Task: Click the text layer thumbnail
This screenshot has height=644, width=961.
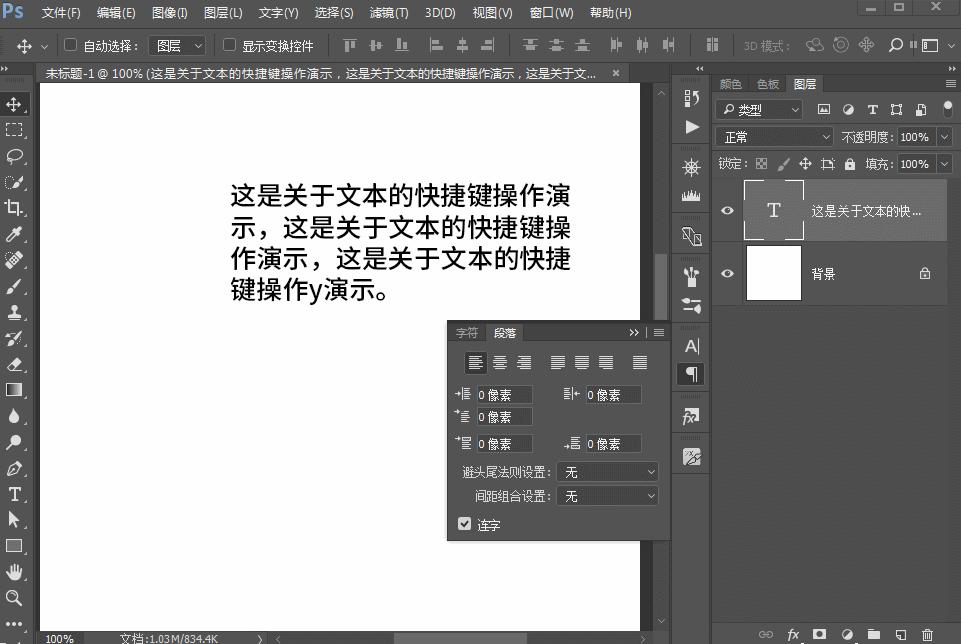Action: pyautogui.click(x=774, y=210)
